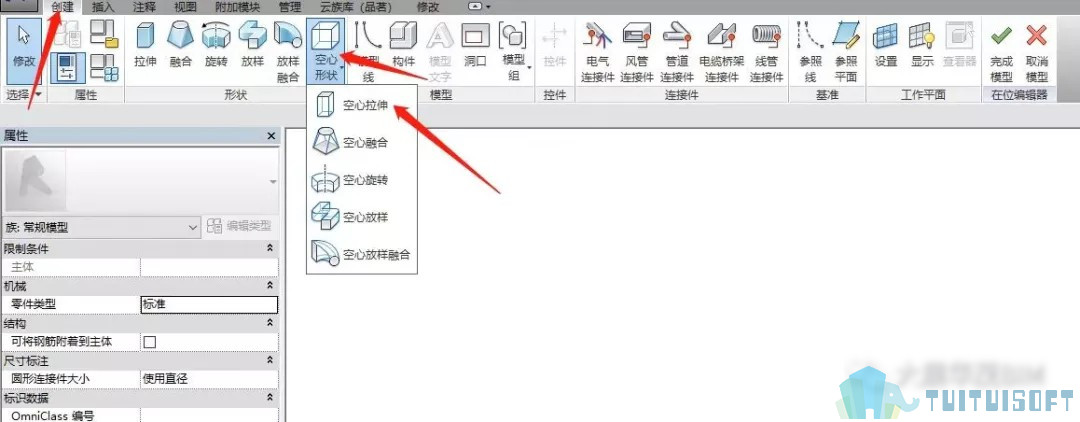
Task: Click the 放样 sweep tool
Action: [252, 45]
